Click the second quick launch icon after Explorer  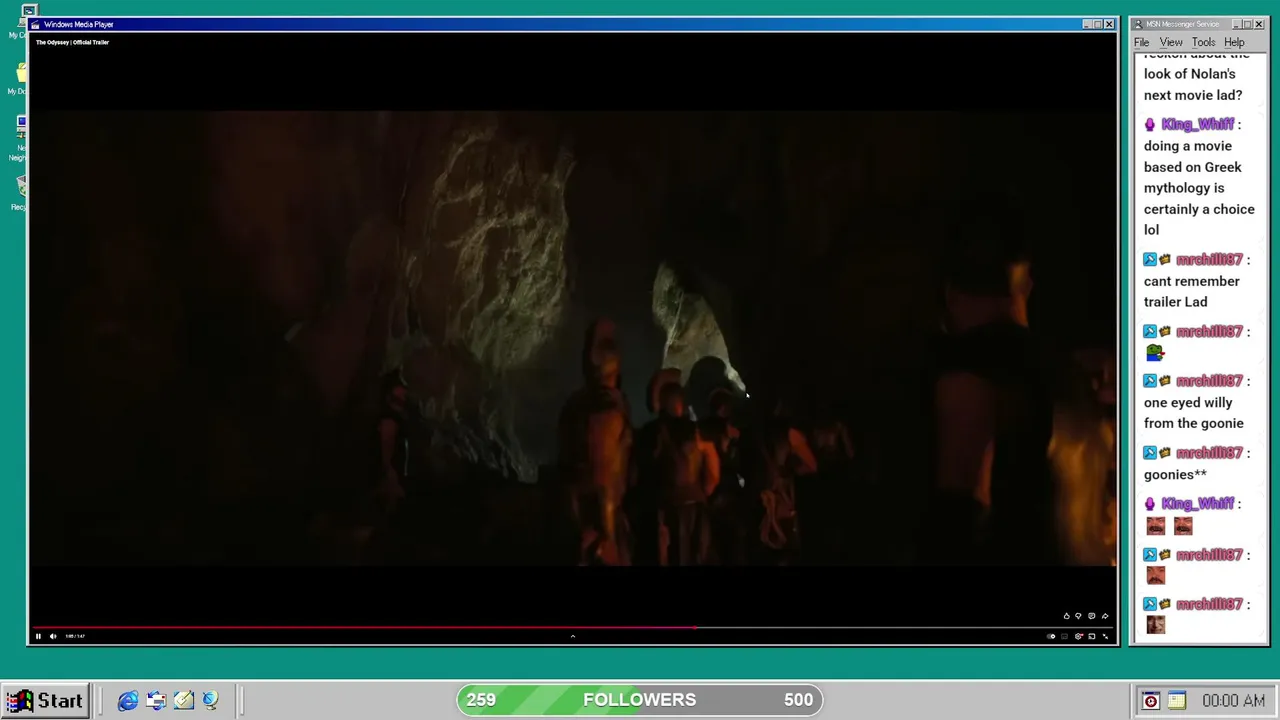[156, 701]
